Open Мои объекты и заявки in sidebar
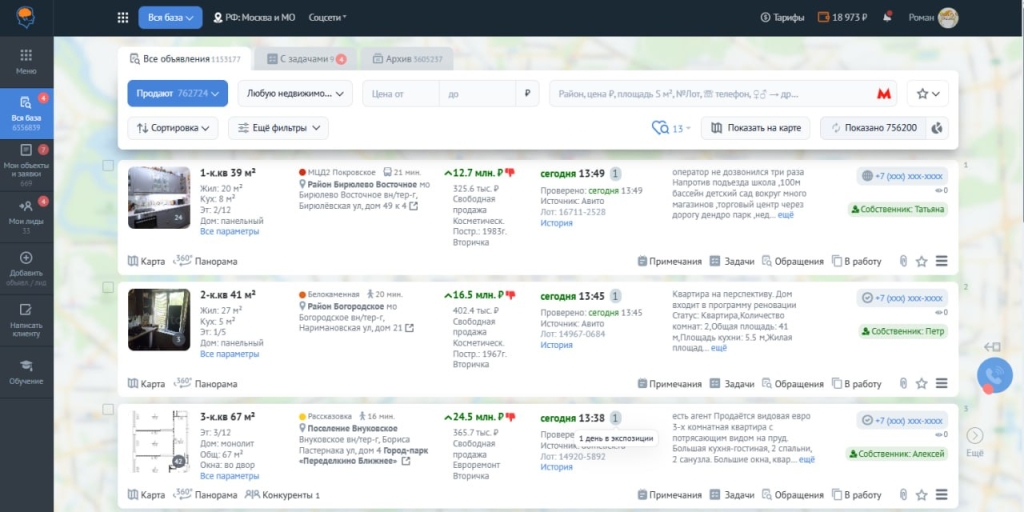1024x512 pixels. coord(26,165)
